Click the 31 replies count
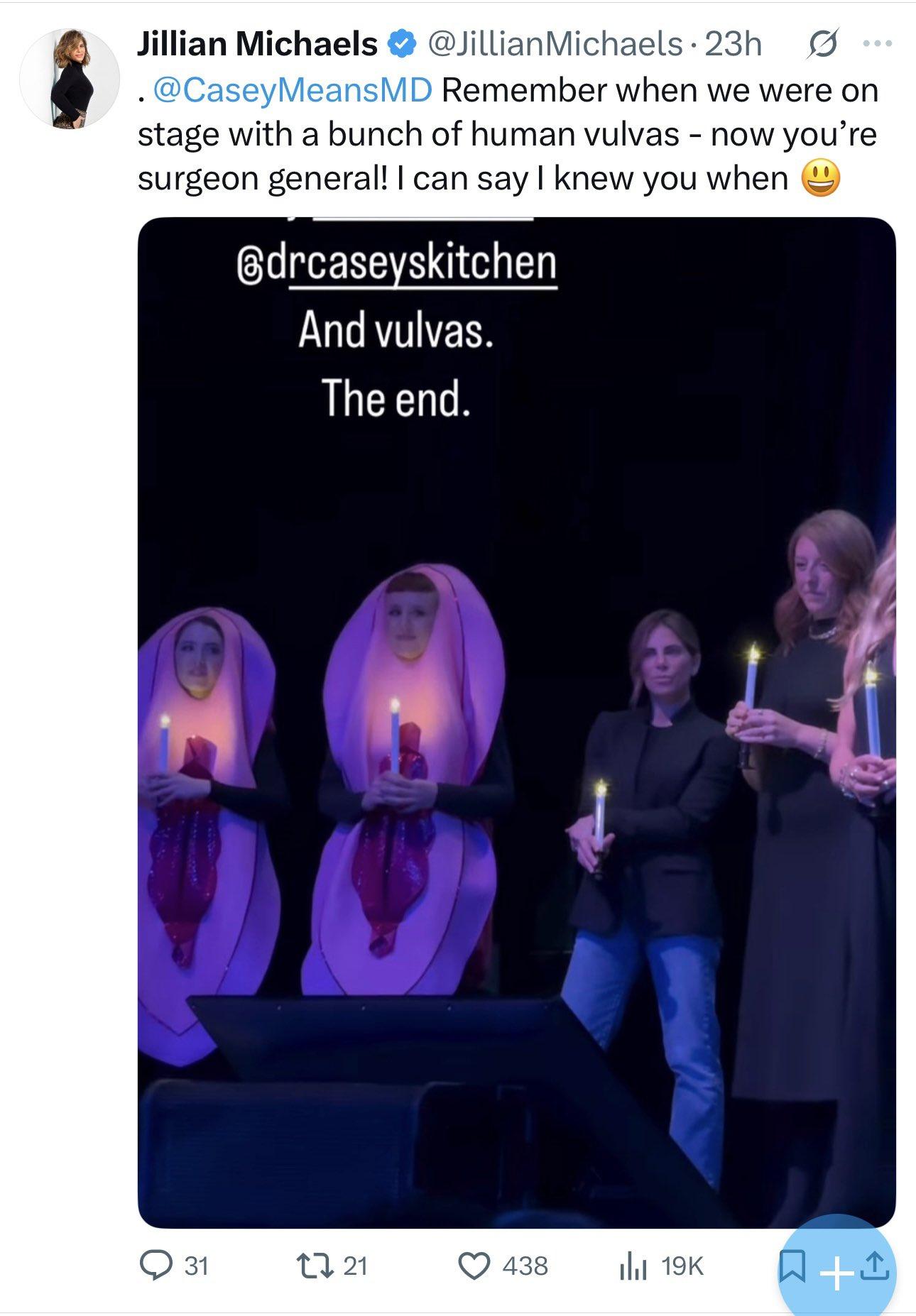 197,1266
